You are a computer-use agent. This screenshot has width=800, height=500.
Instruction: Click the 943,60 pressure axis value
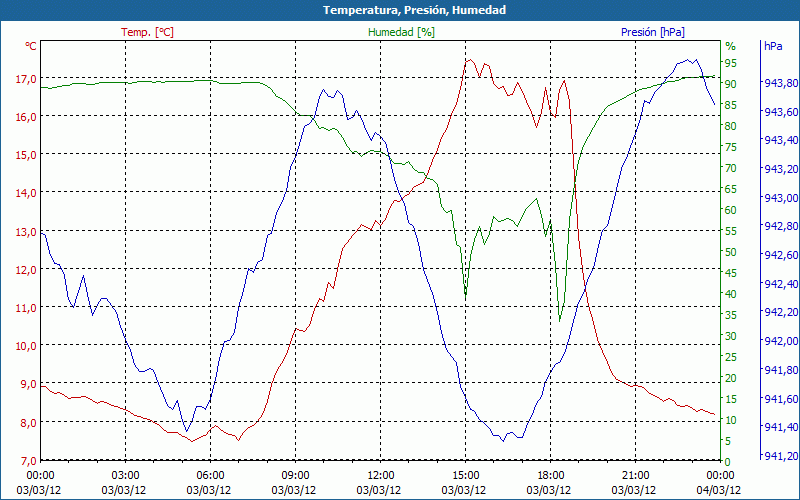click(x=780, y=112)
